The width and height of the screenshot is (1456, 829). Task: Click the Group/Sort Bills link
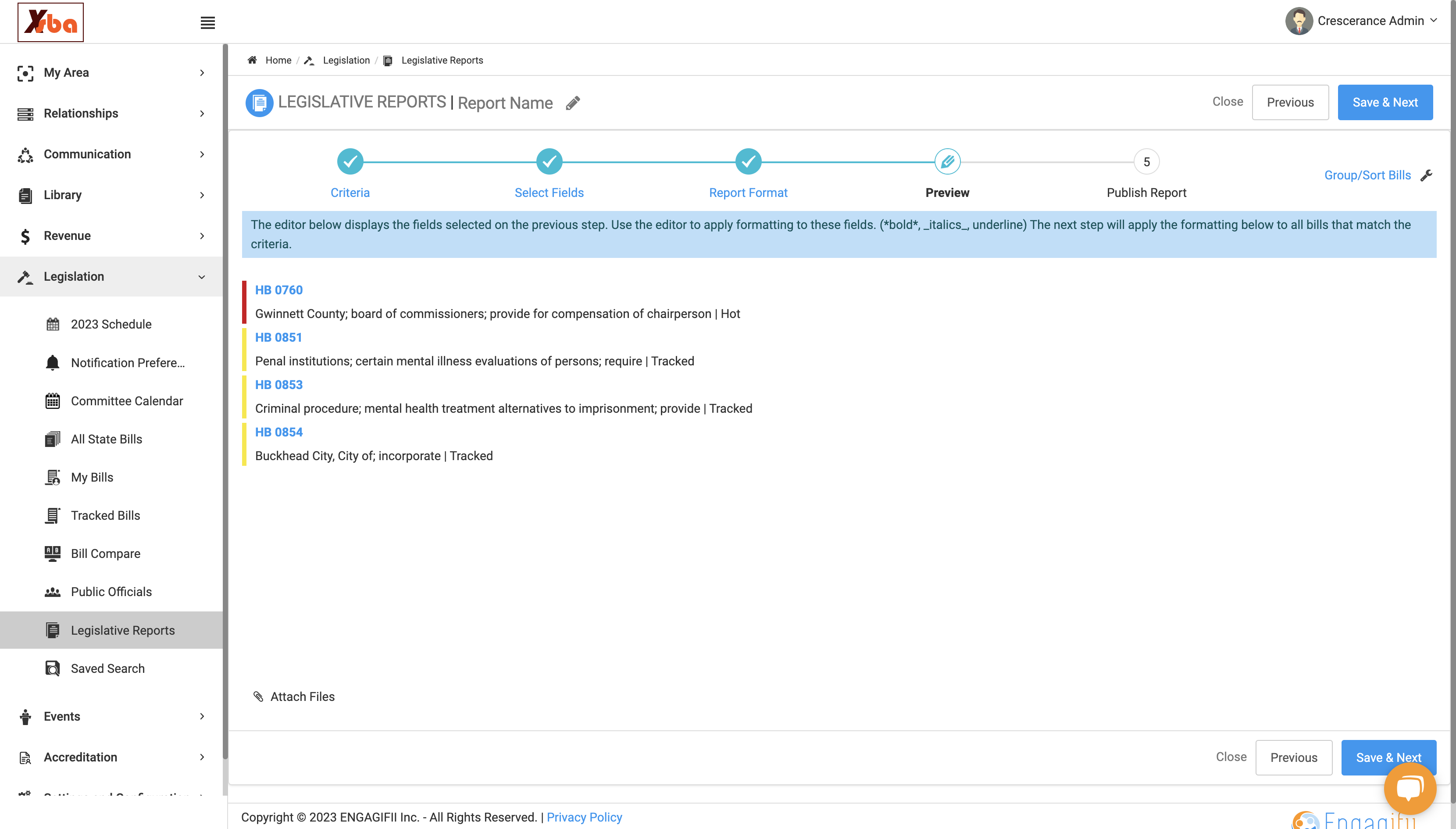[1367, 175]
